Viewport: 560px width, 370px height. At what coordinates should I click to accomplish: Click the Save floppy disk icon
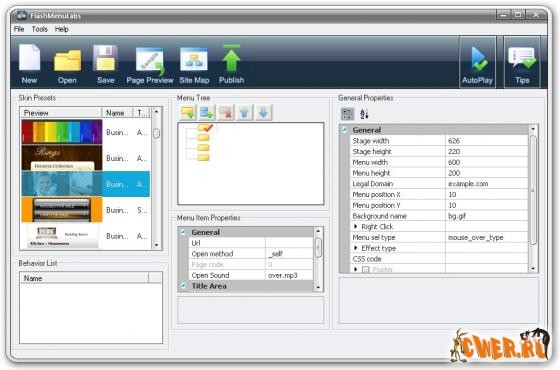point(105,58)
